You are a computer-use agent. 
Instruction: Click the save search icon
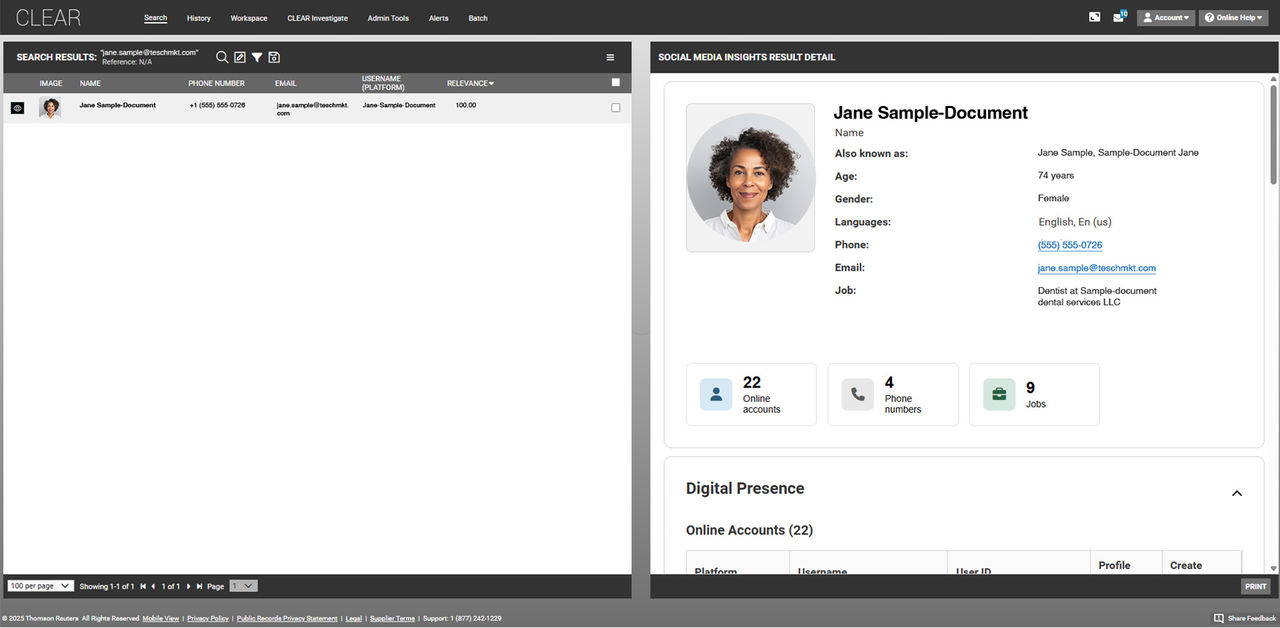pyautogui.click(x=274, y=57)
